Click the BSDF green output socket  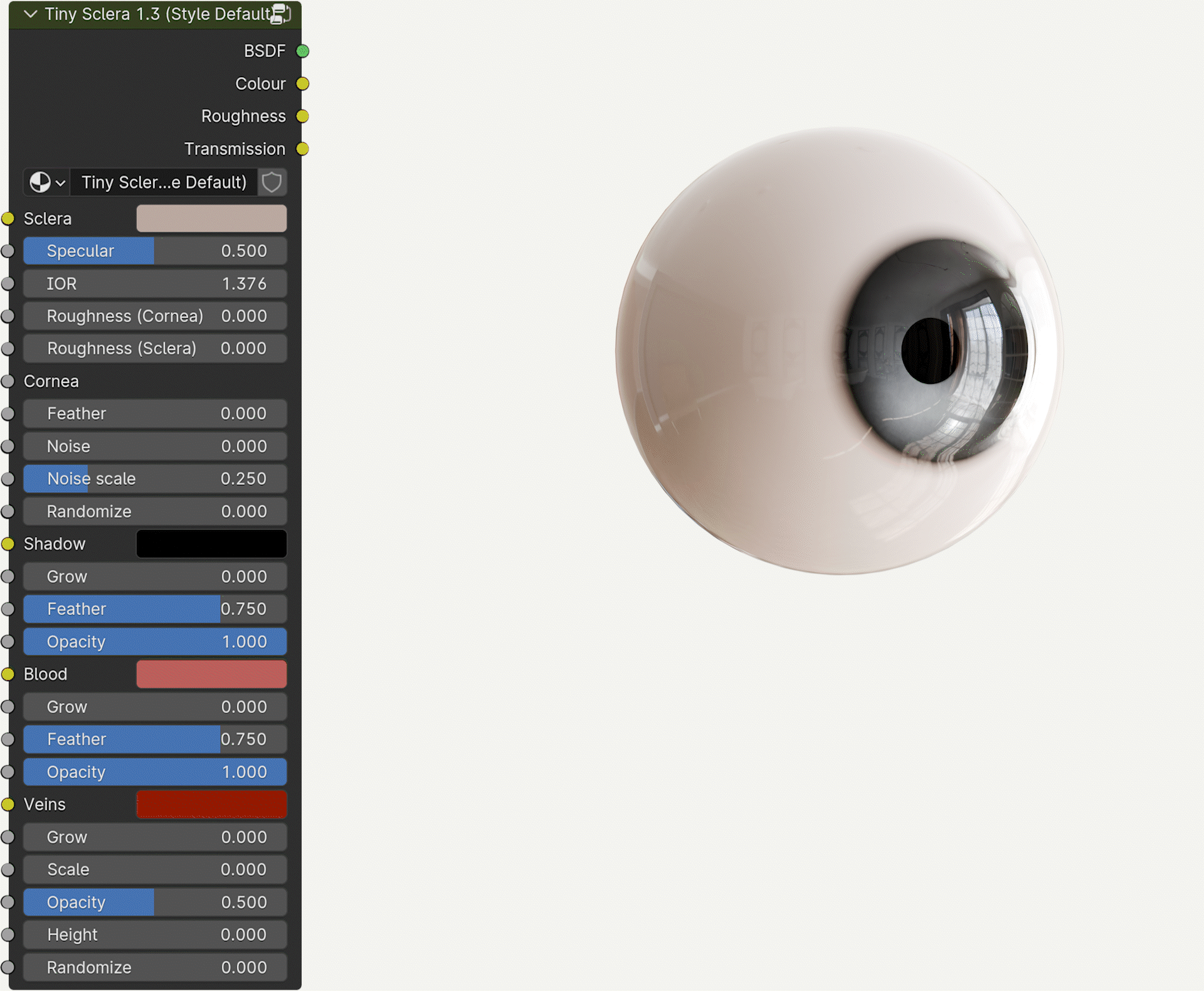[303, 51]
